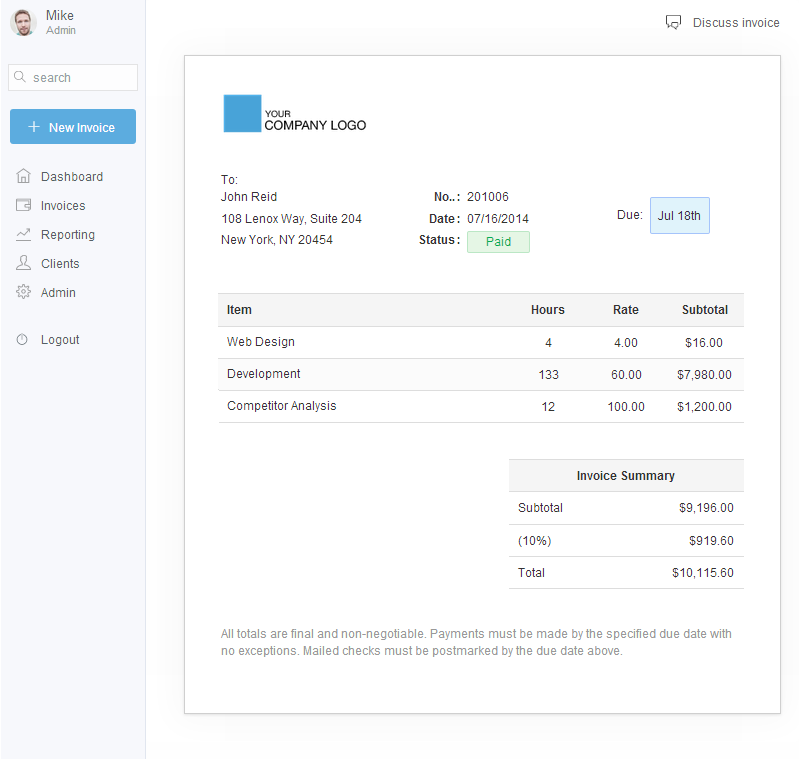This screenshot has height=759, width=800.
Task: Click the Admin gear icon
Action: click(23, 292)
